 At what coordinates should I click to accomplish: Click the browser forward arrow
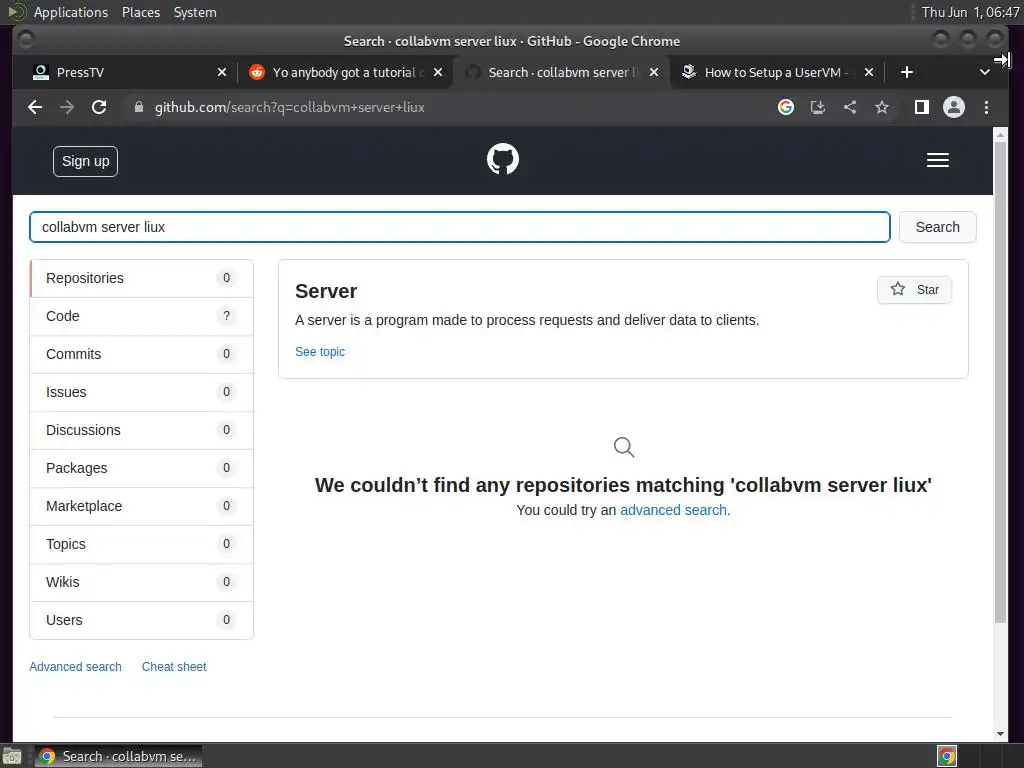point(67,107)
